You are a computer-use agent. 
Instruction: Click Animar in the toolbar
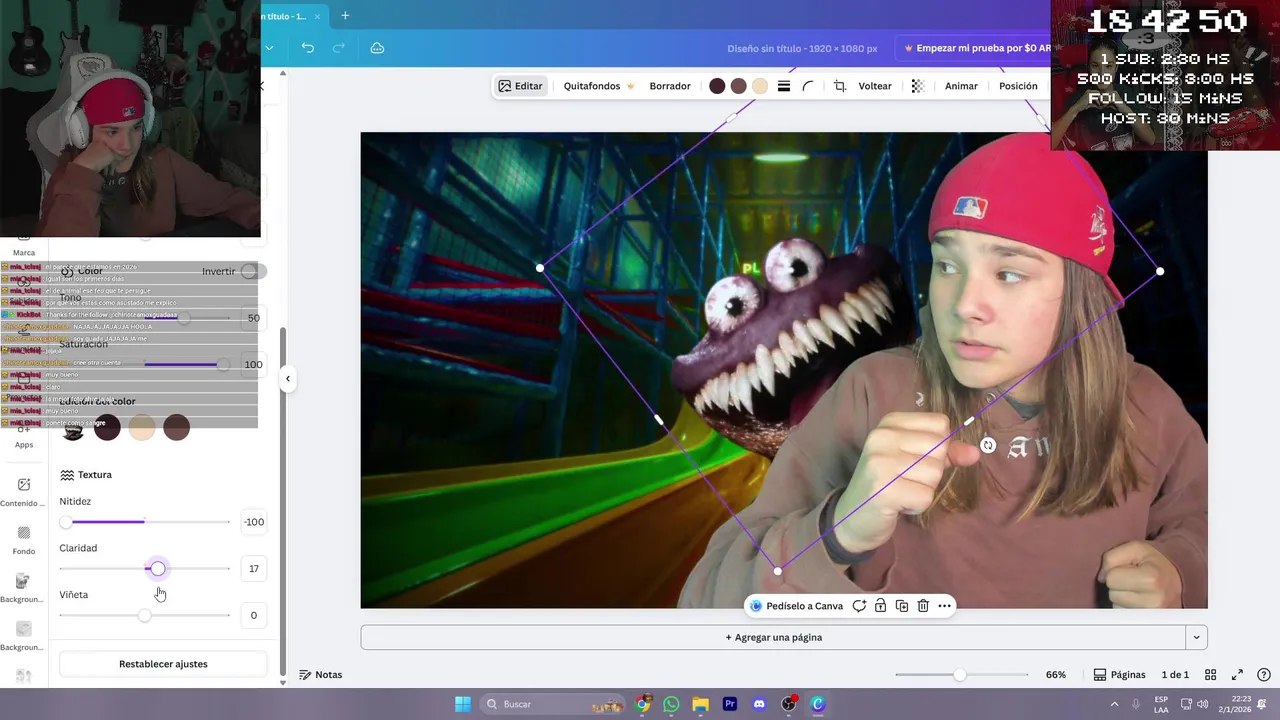961,86
